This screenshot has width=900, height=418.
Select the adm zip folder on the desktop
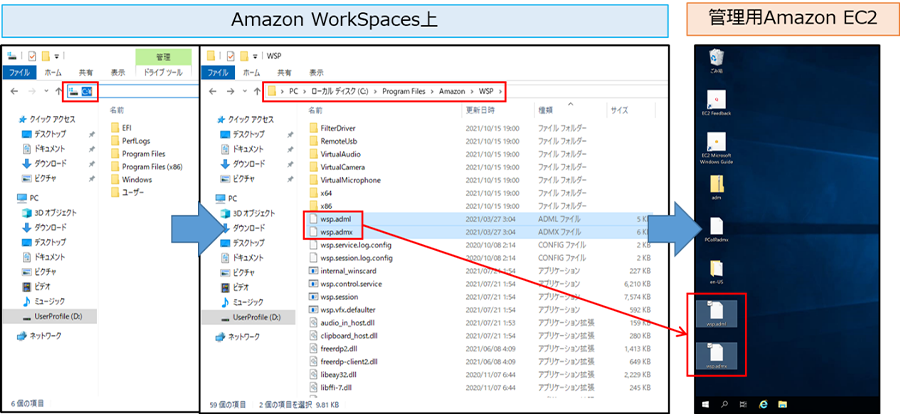716,188
